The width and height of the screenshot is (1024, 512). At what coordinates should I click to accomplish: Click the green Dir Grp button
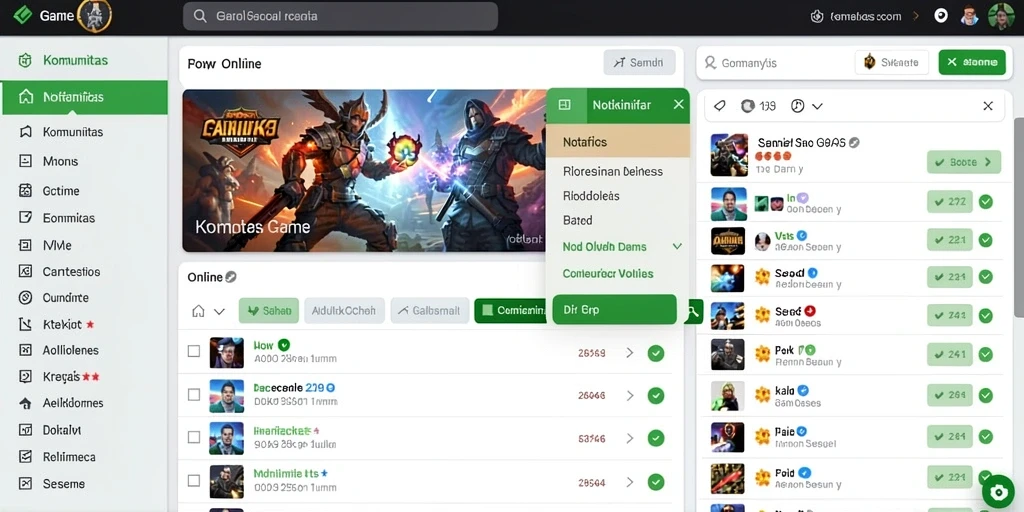point(615,310)
